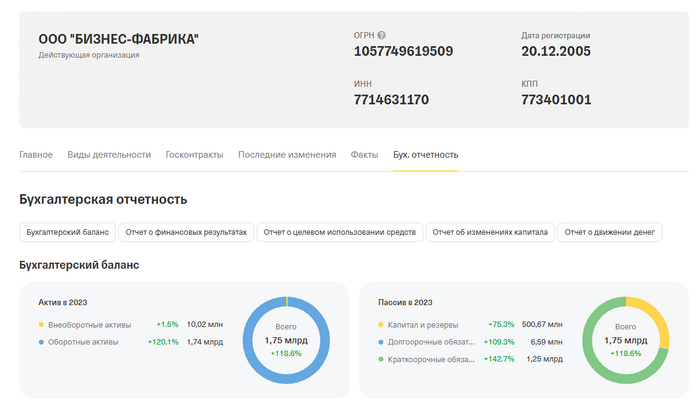Open the Главное tab
700x404 pixels.
tap(36, 155)
